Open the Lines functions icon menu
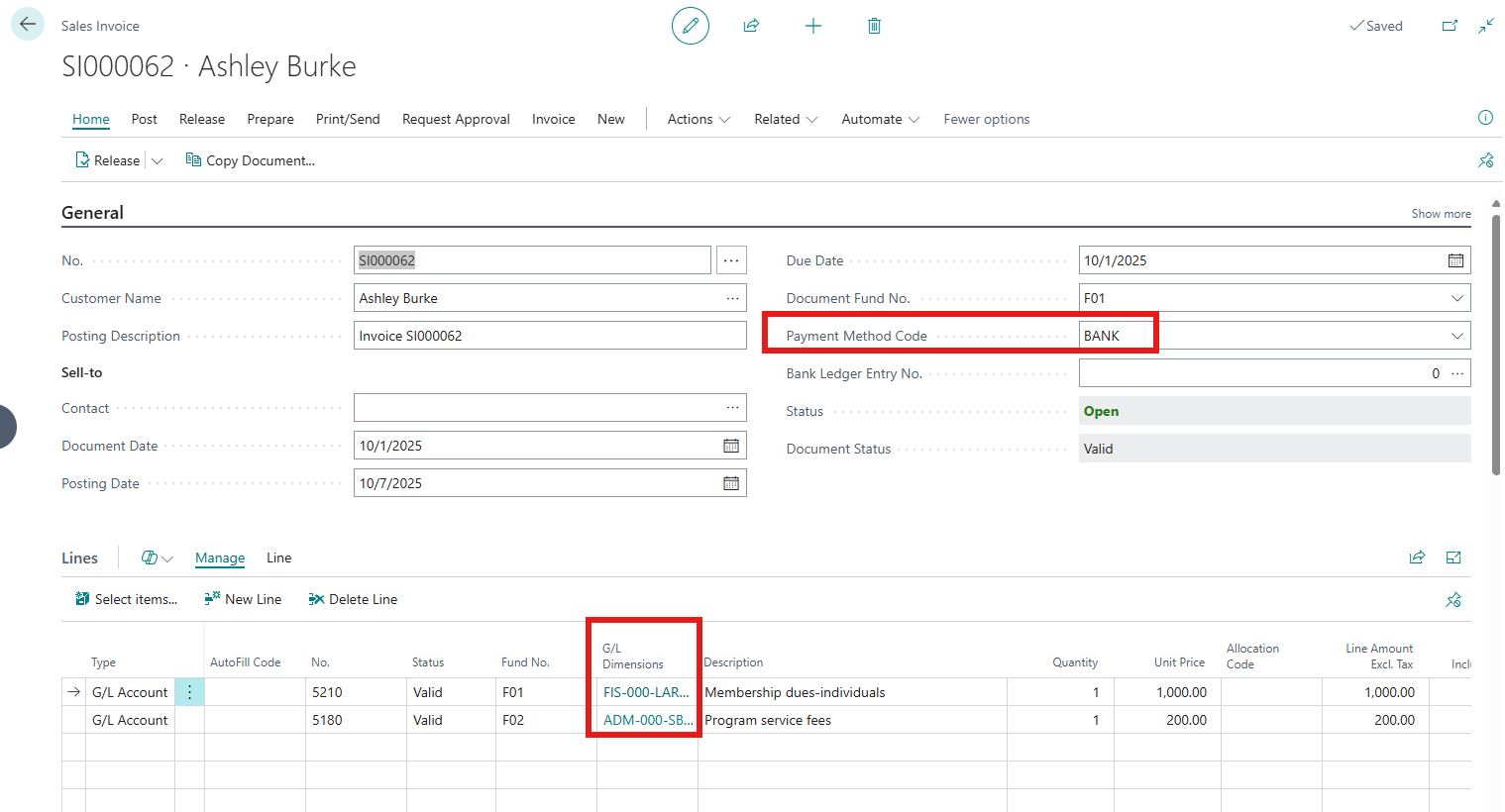This screenshot has width=1505, height=812. tap(157, 558)
